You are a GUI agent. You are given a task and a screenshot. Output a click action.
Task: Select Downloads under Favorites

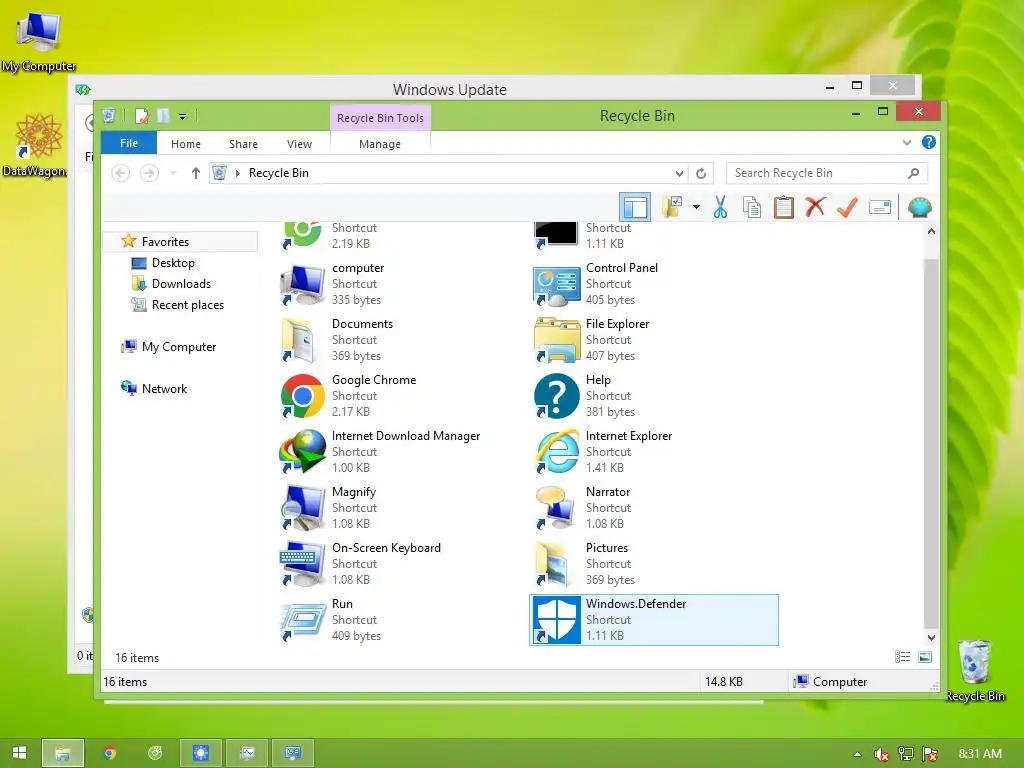[182, 283]
